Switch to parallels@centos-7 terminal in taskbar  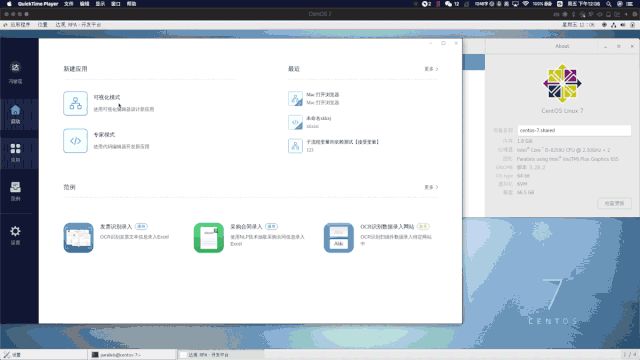[x=132, y=355]
